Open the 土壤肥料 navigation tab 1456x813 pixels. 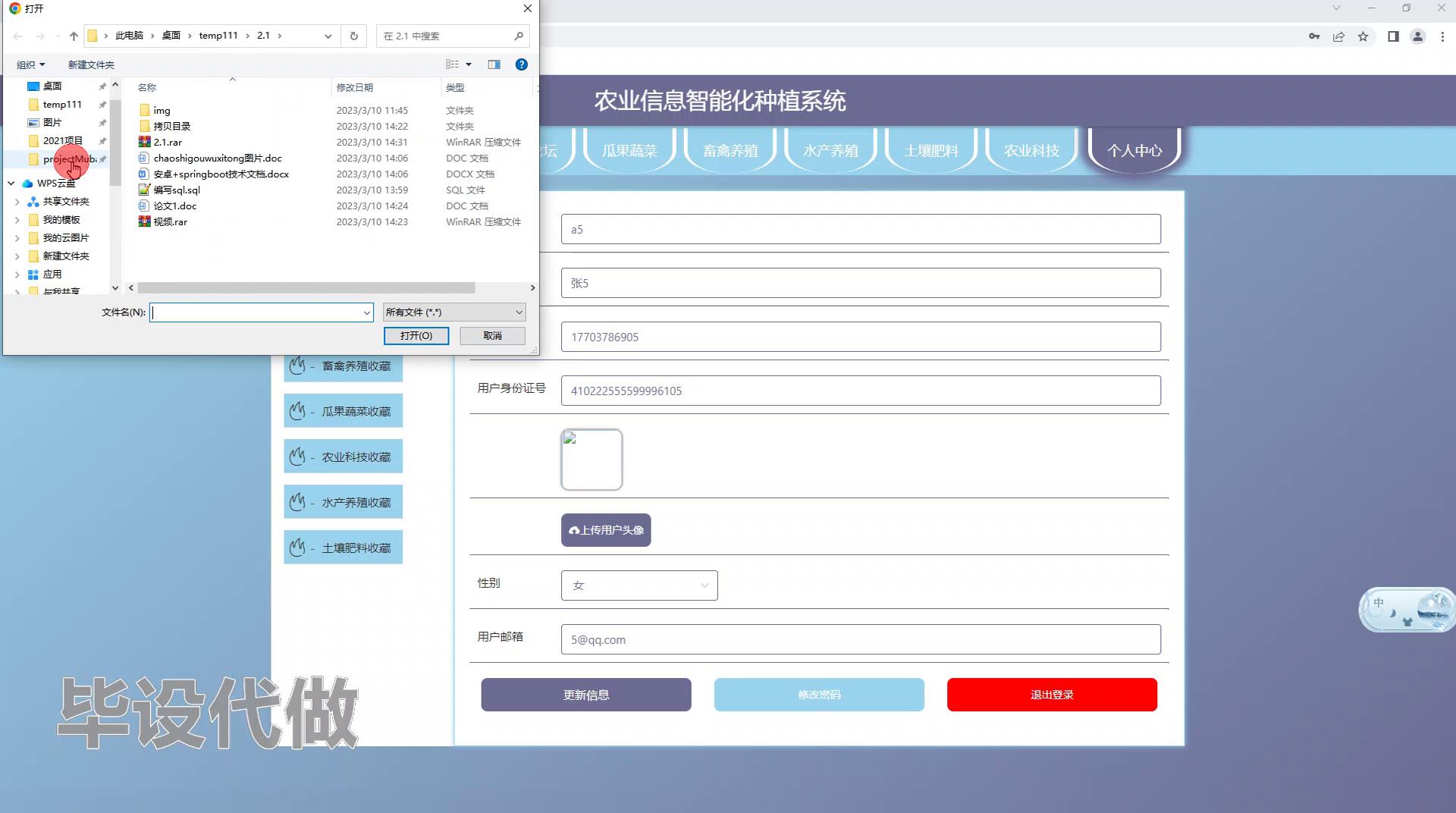point(931,150)
